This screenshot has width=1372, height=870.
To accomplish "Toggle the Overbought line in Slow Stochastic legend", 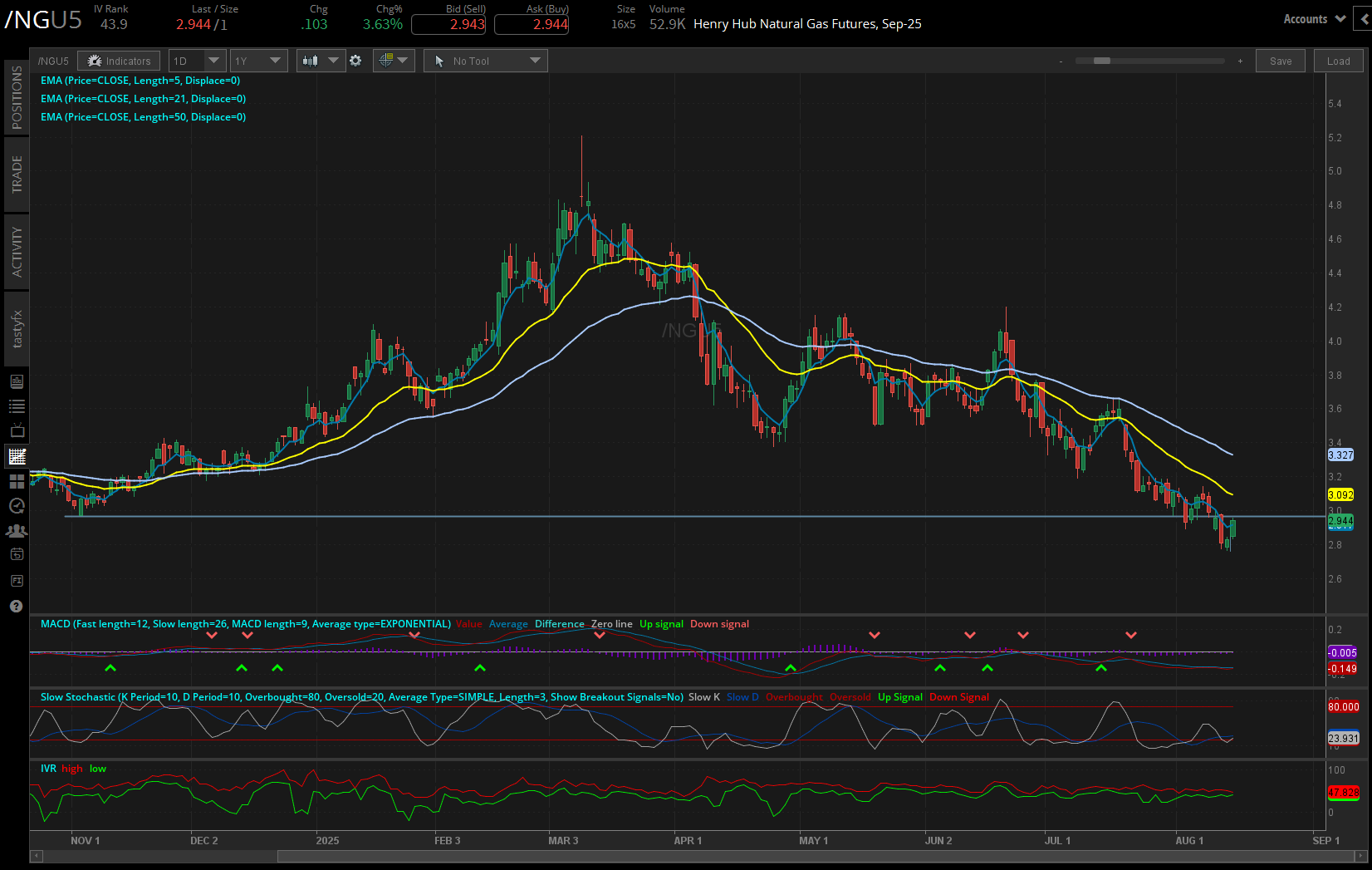I will (x=793, y=697).
